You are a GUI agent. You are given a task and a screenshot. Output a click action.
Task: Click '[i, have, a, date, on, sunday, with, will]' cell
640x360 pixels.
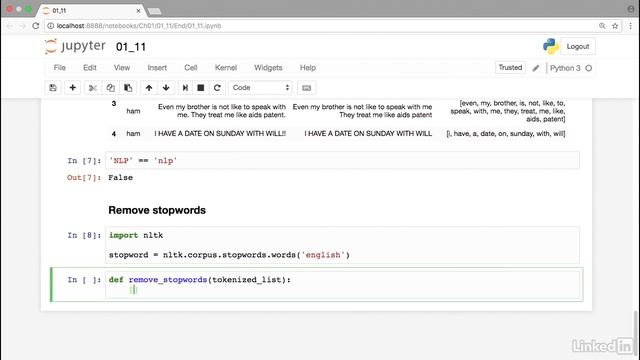coord(506,133)
